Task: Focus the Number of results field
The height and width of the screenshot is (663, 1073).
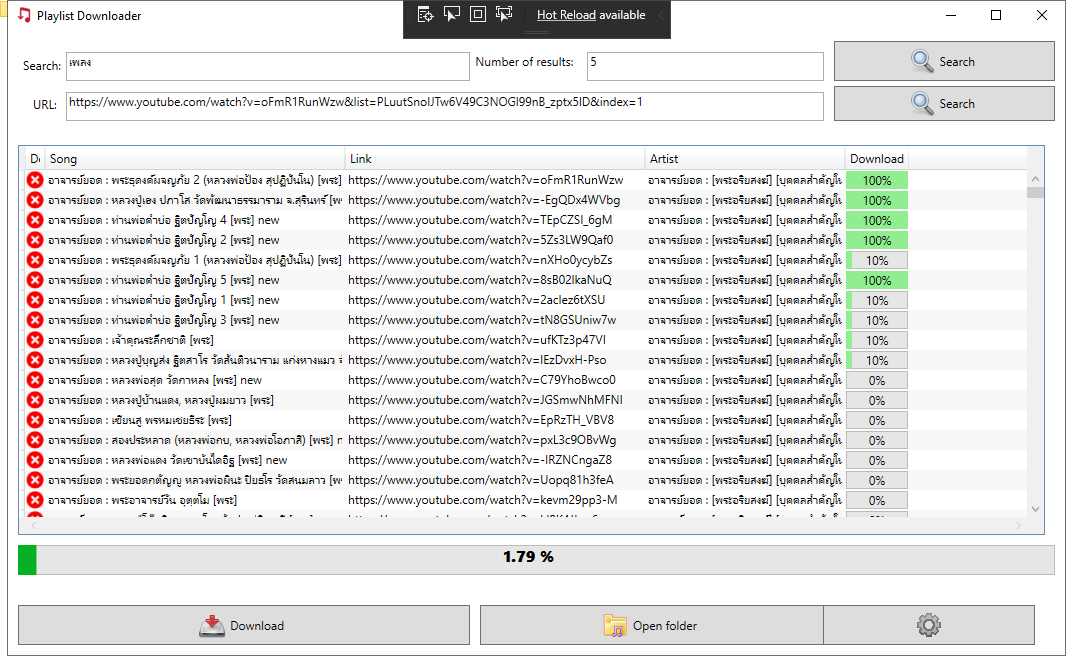Action: click(x=705, y=66)
